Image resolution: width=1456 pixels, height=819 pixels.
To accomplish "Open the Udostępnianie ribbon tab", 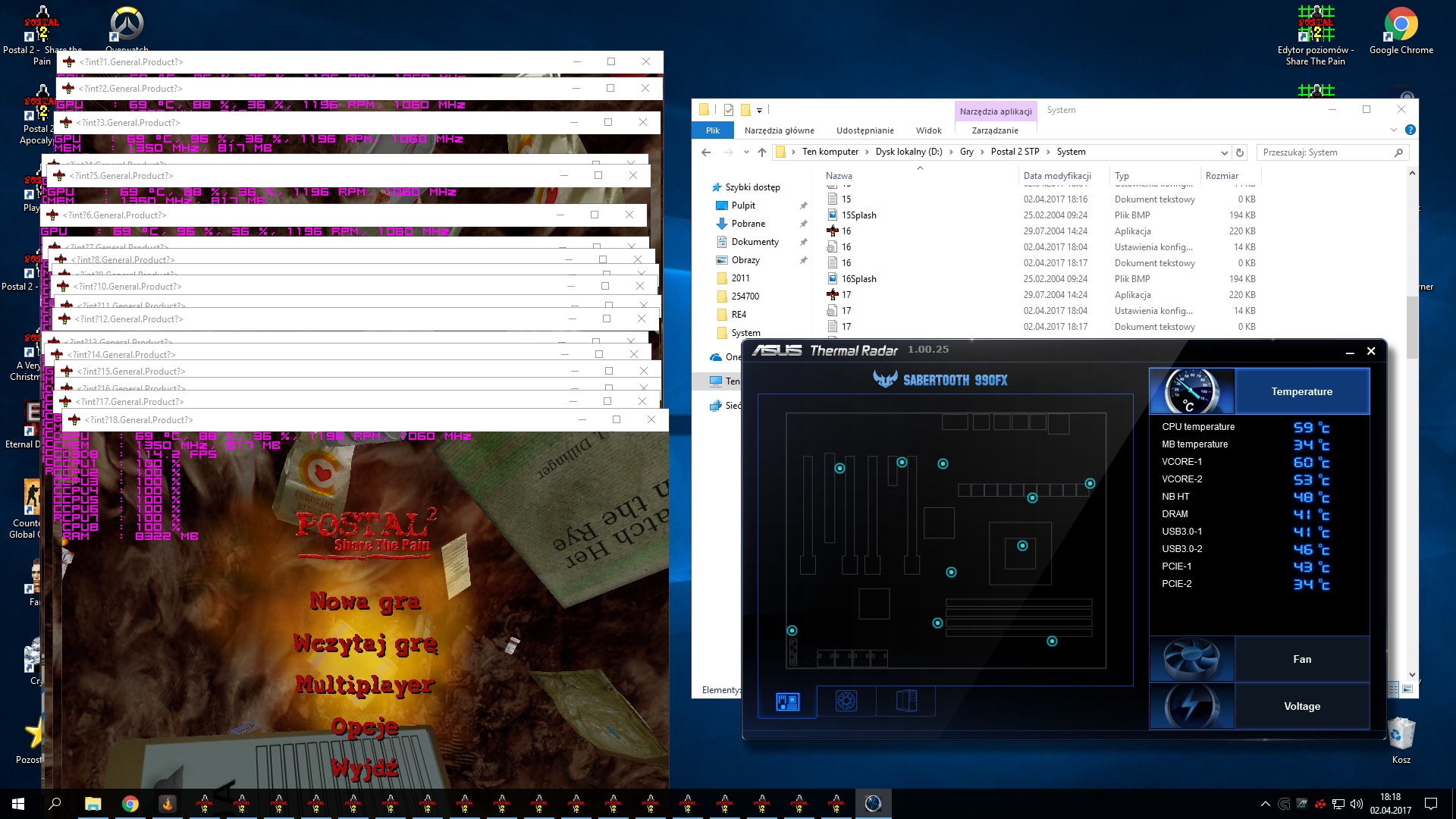I will click(x=864, y=130).
